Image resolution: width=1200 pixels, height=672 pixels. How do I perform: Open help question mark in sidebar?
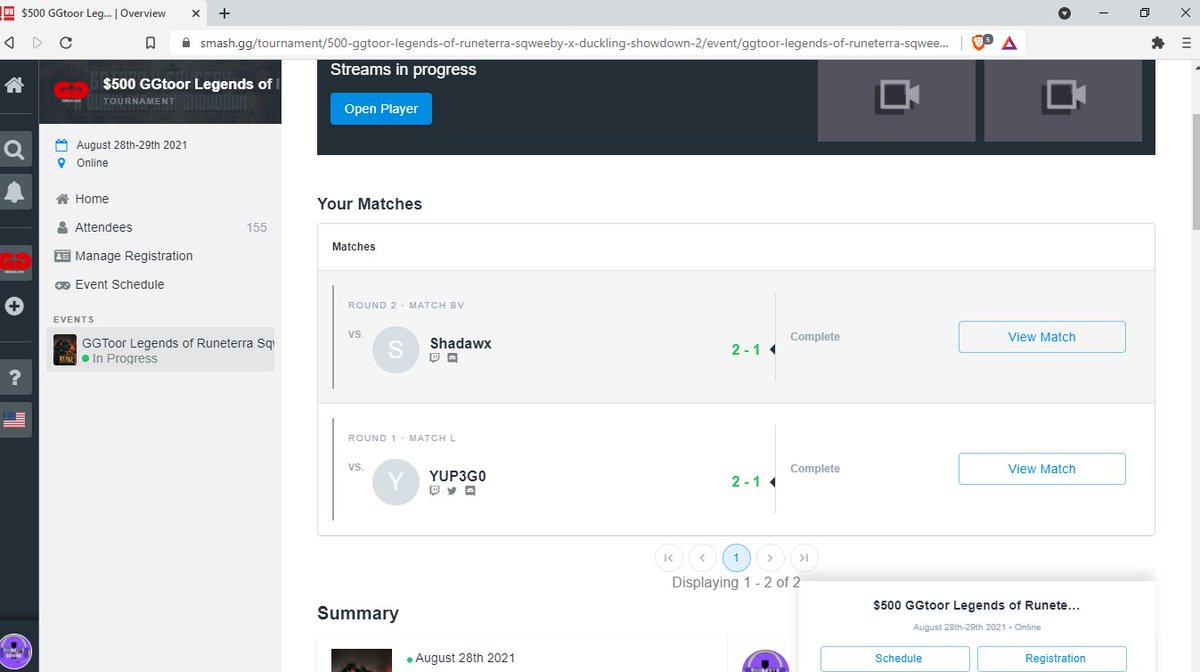pos(15,378)
